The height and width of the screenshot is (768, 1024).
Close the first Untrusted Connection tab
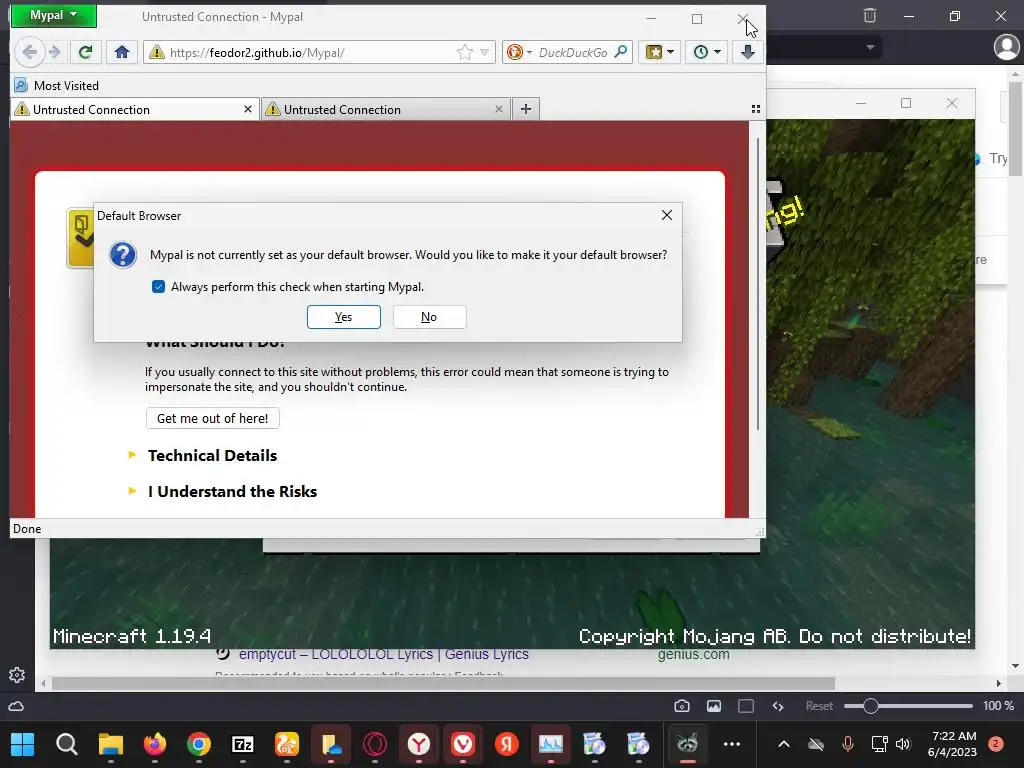coord(248,109)
